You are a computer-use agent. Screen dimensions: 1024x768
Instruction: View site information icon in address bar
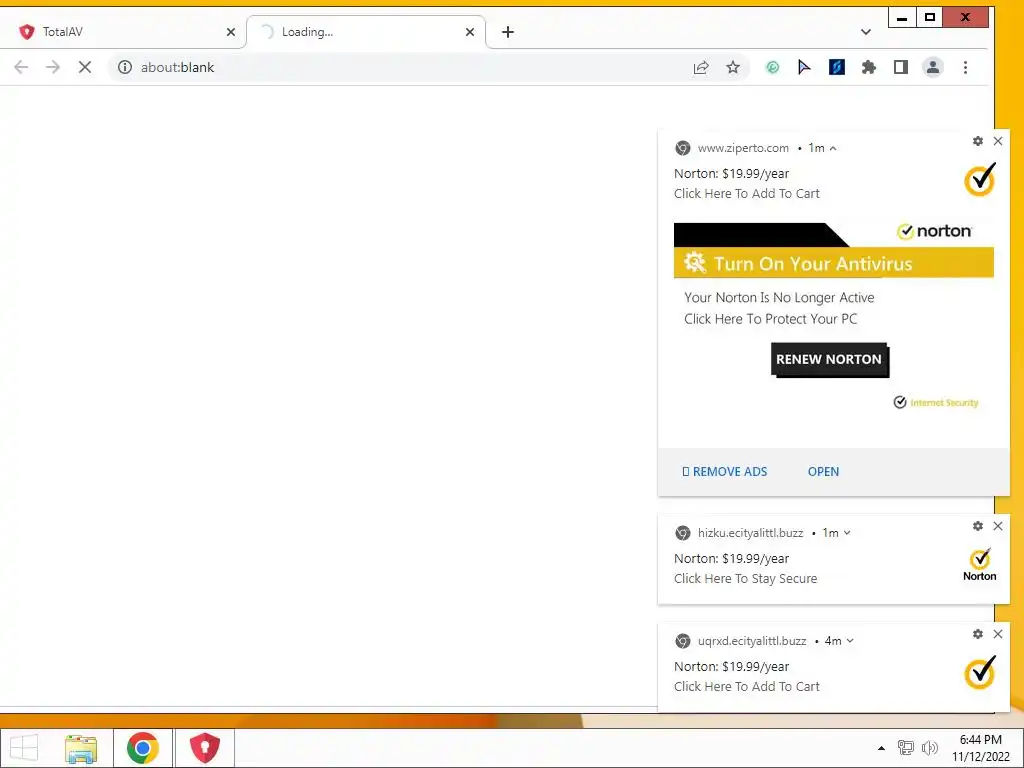(125, 67)
